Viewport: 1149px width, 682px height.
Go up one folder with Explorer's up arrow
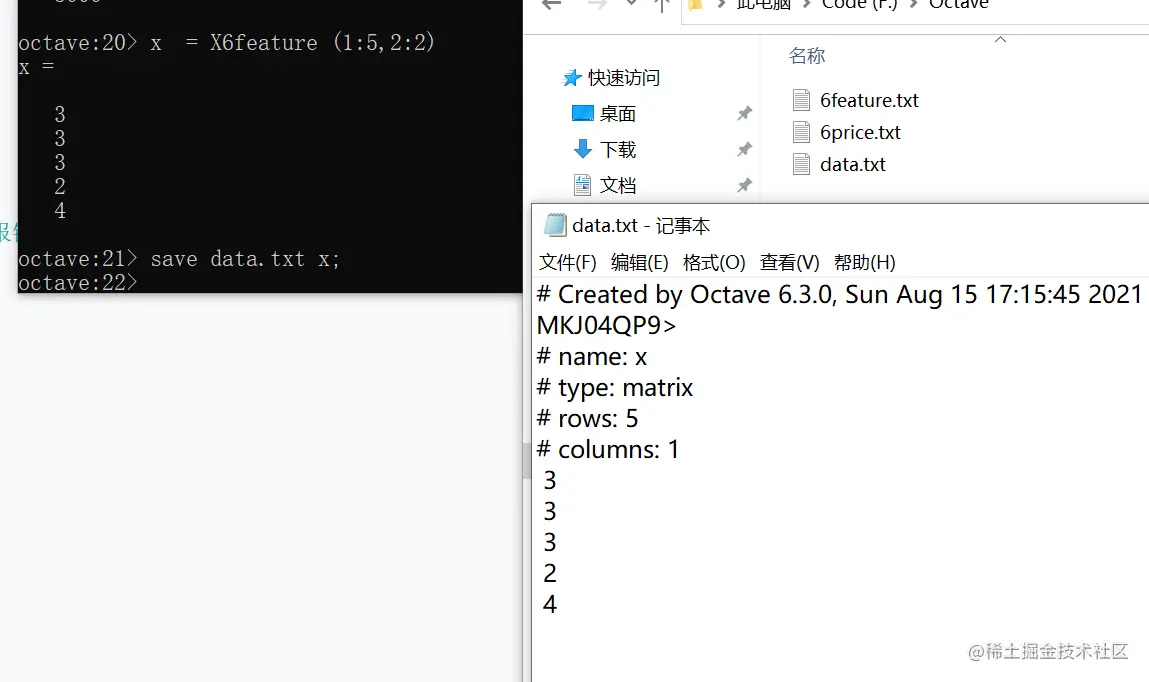tap(662, 5)
